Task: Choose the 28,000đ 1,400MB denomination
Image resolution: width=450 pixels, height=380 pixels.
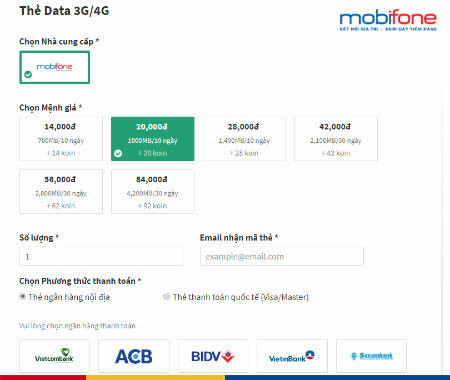Action: coord(244,139)
